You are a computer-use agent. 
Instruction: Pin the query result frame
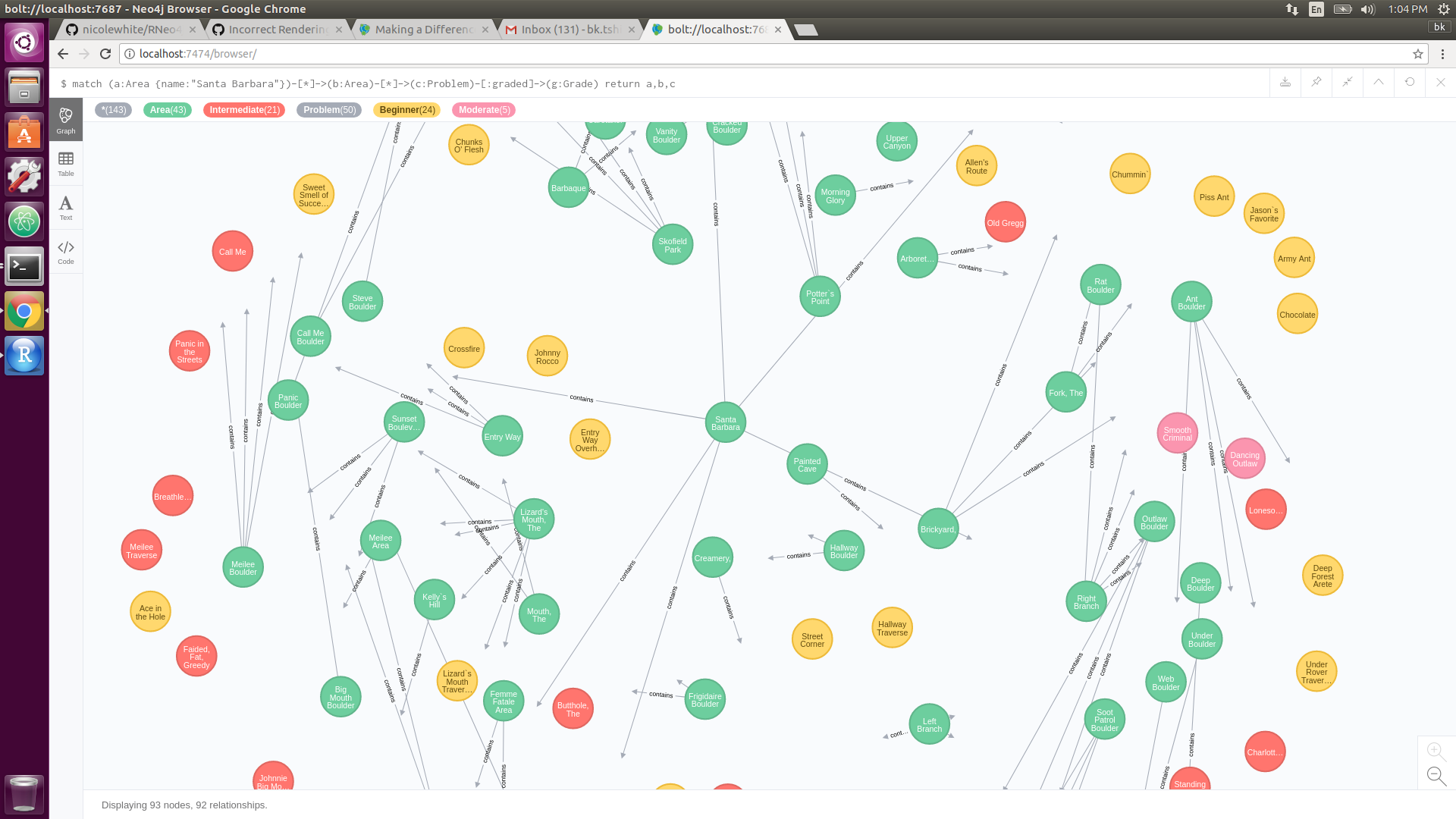[1316, 83]
